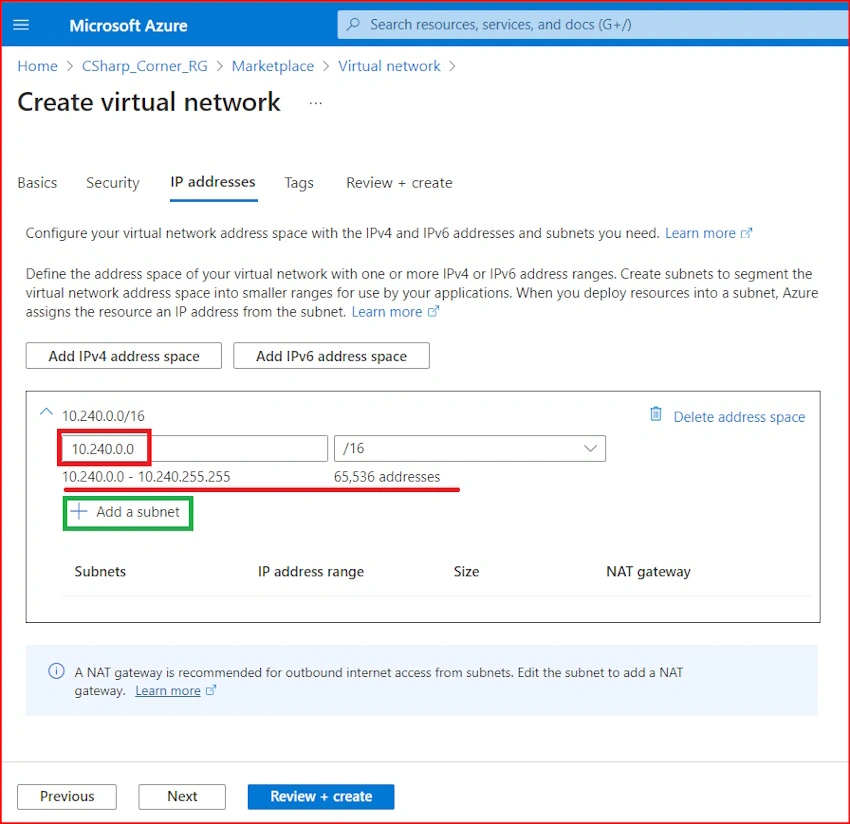This screenshot has height=824, width=850.
Task: Go to Home breadcrumb
Action: point(37,66)
